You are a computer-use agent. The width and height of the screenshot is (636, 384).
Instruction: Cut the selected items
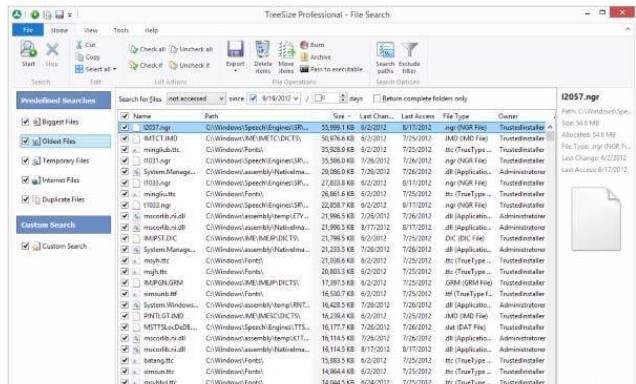point(86,45)
